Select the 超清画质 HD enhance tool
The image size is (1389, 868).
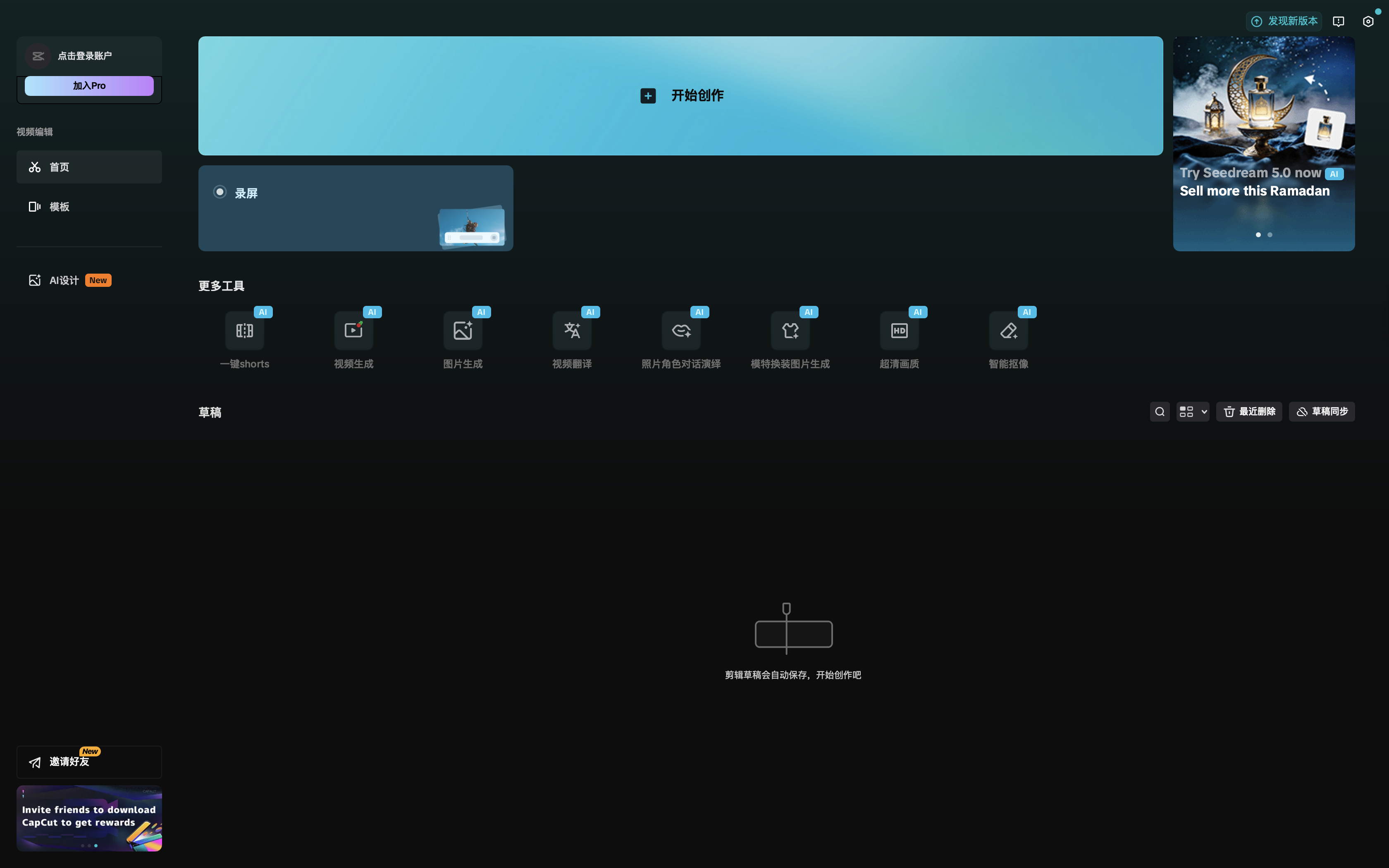click(x=899, y=331)
